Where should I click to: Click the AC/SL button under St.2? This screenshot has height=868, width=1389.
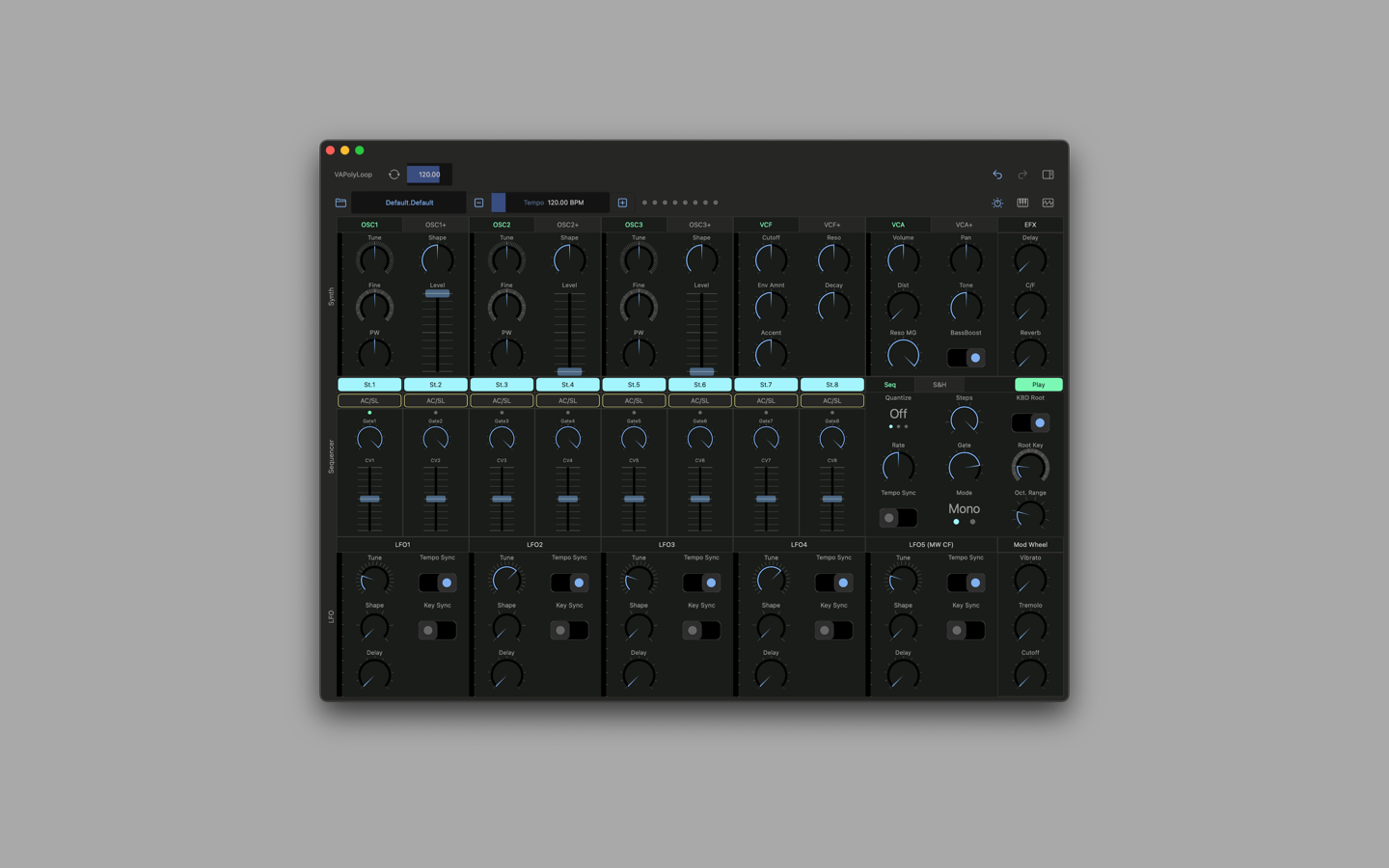pos(436,400)
